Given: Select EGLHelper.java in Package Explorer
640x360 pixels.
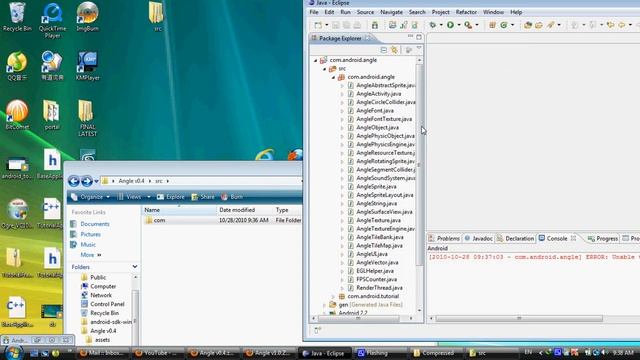Looking at the screenshot, I should tap(375, 271).
